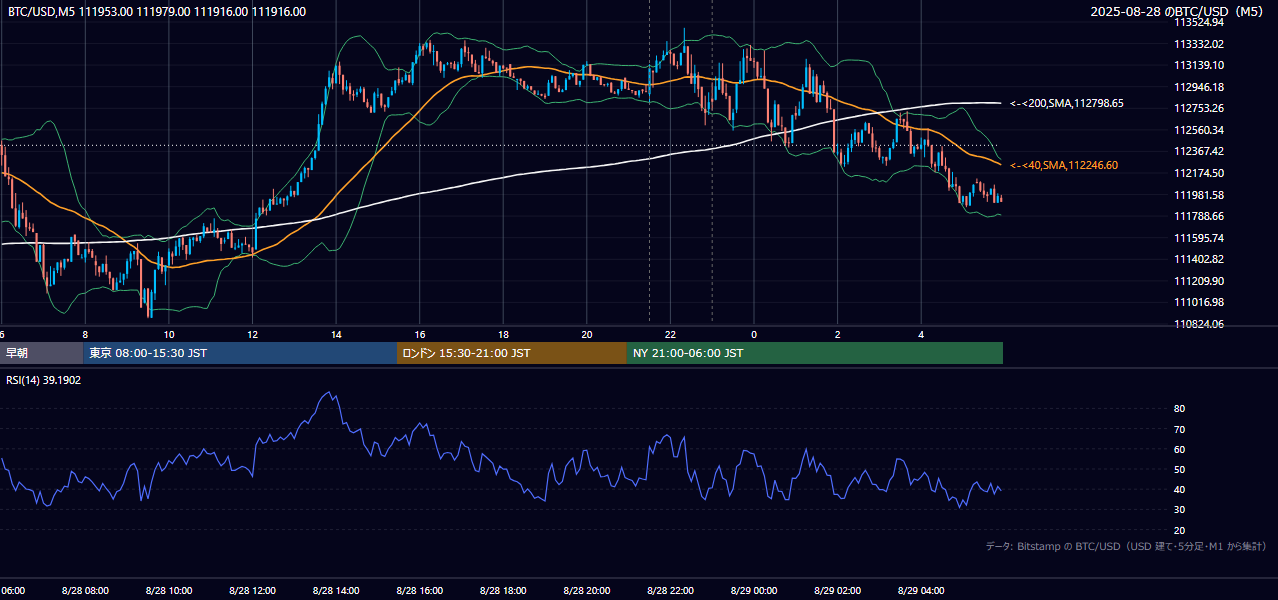The image size is (1278, 600).
Task: Click the bottom date label 8/28 12:00
Action: pos(252,590)
